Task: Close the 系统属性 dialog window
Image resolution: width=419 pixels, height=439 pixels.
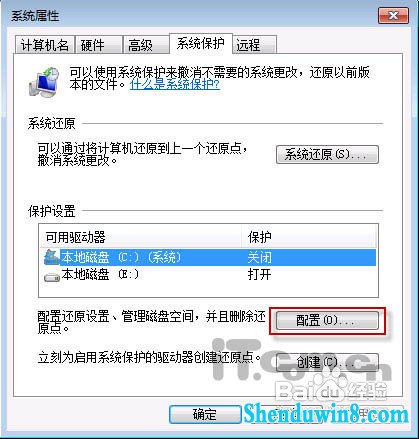Action: click(x=394, y=16)
